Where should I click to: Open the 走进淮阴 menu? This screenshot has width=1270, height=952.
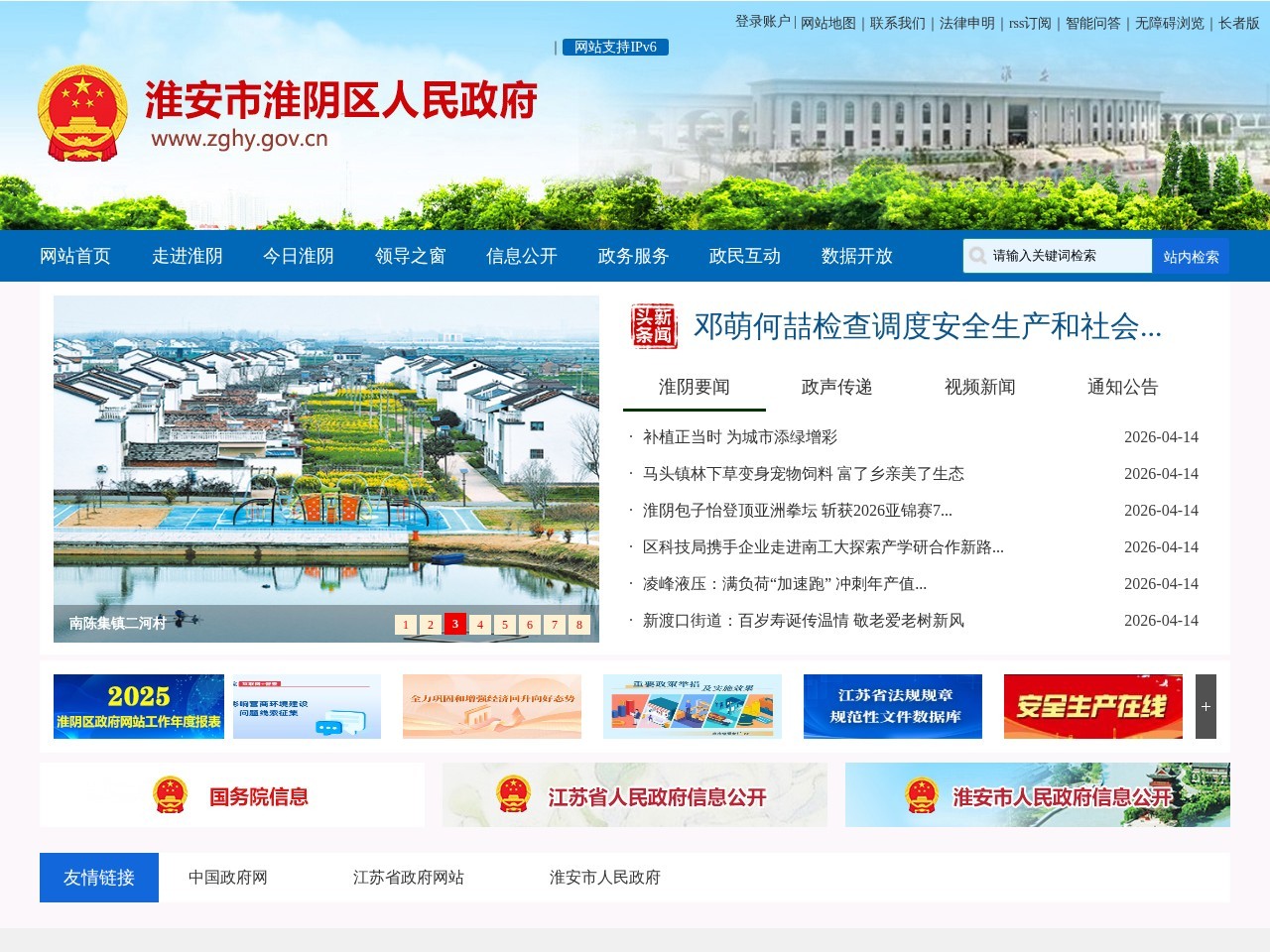[x=188, y=256]
